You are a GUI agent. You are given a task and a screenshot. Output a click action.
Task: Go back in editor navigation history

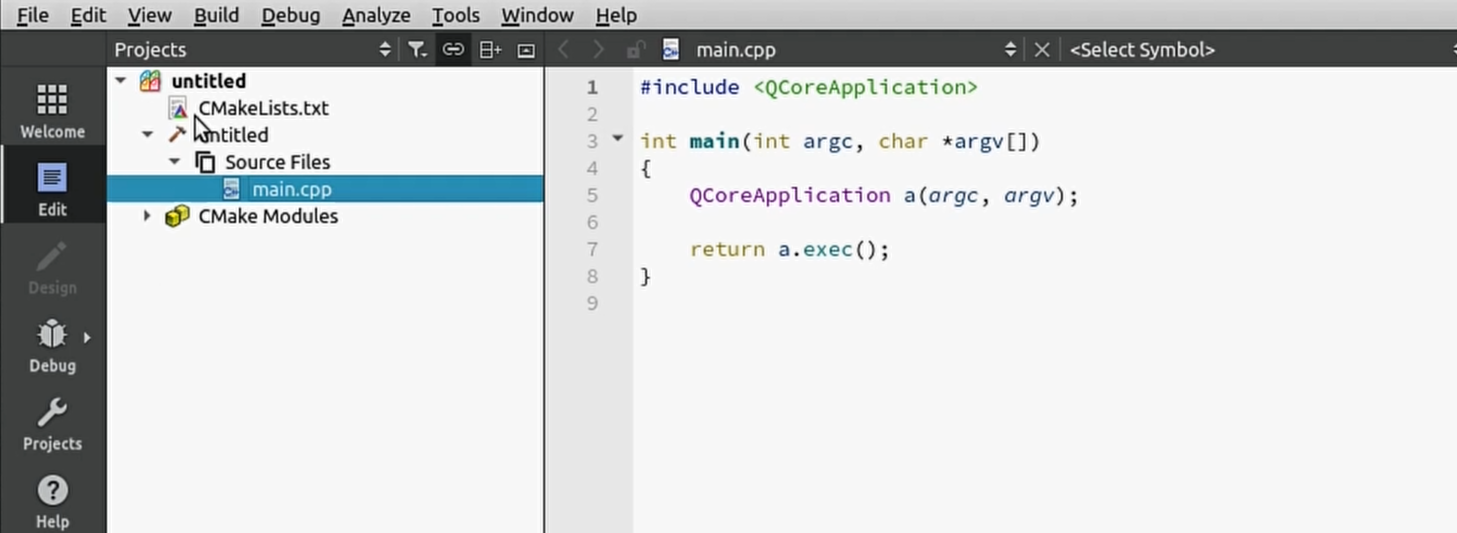tap(563, 49)
